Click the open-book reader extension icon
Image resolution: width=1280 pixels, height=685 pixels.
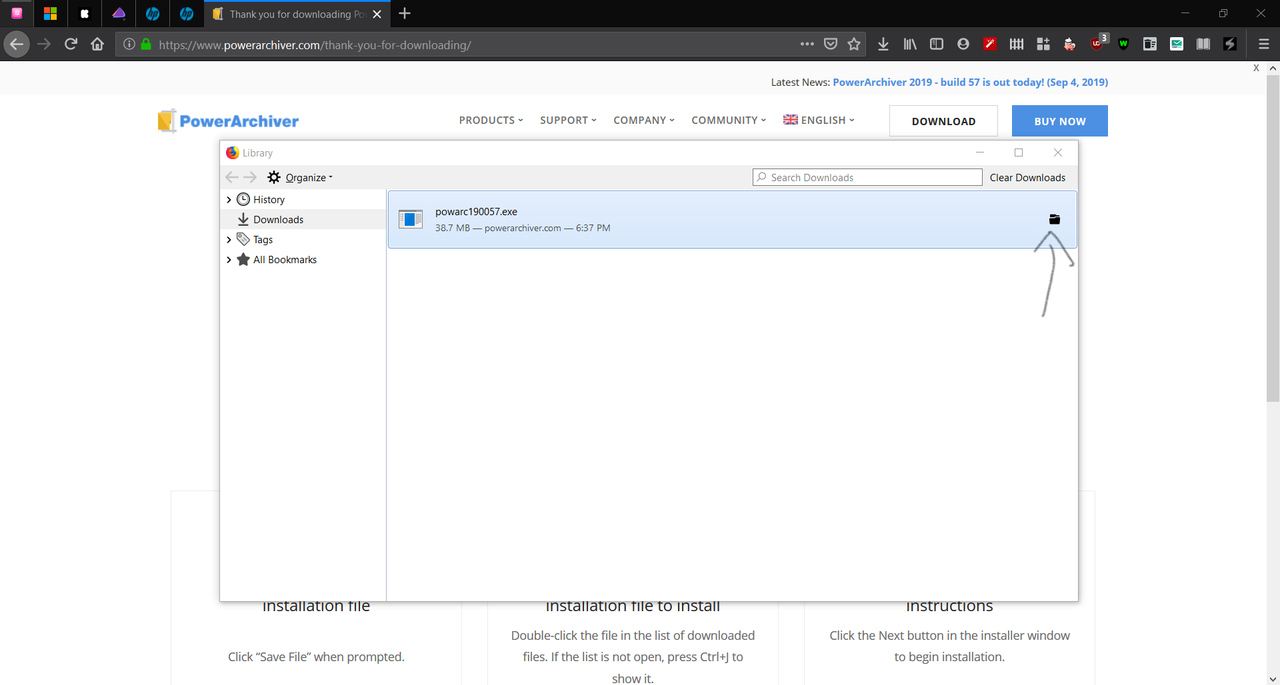[1203, 44]
